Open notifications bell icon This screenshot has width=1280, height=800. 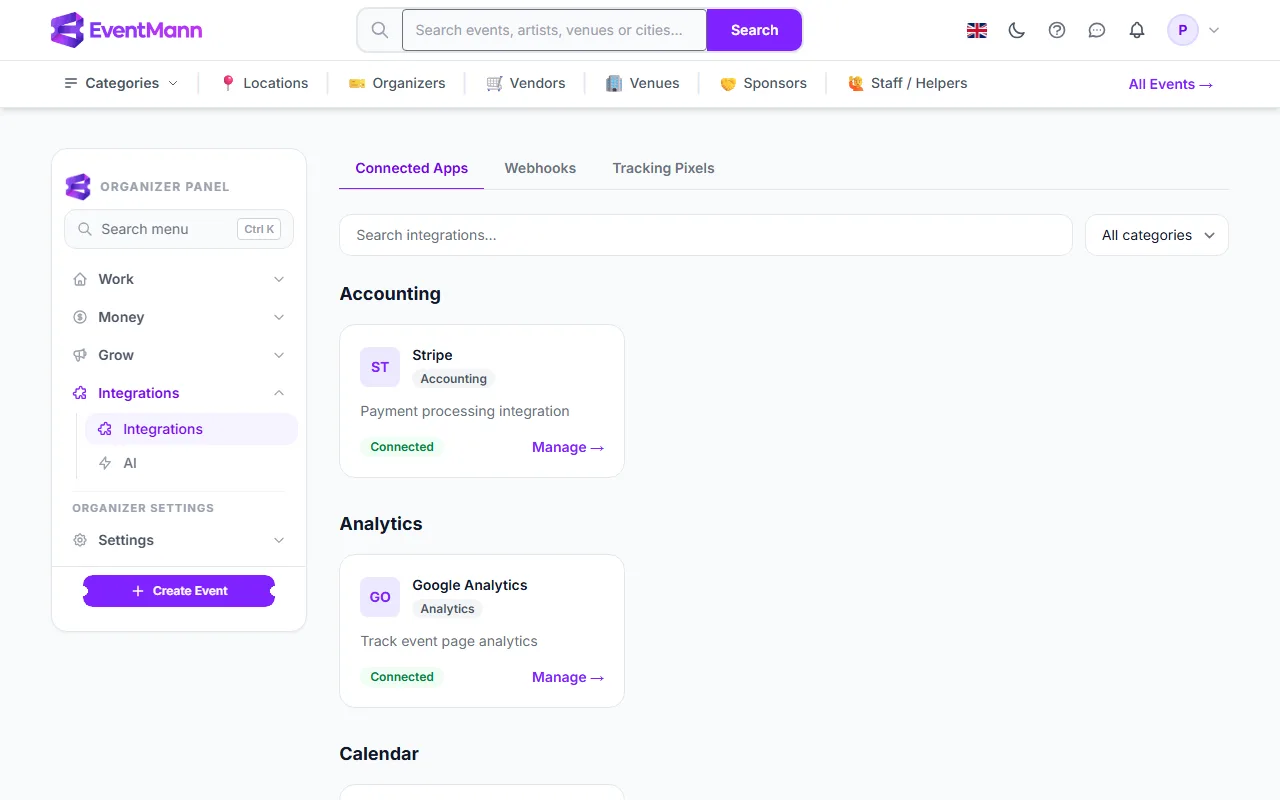[x=1137, y=30]
